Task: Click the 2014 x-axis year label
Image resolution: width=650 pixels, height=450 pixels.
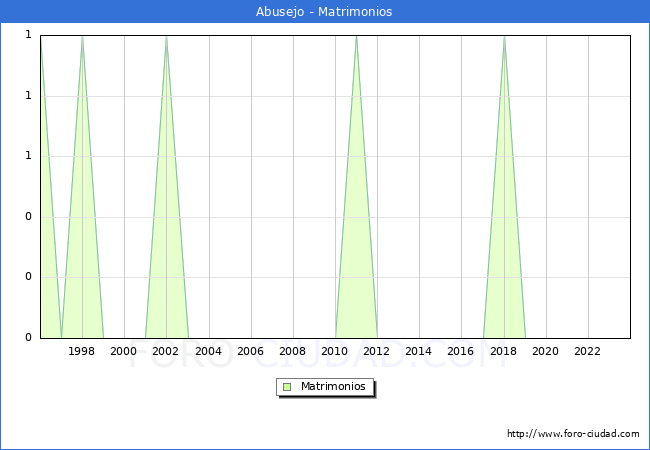Action: (x=419, y=351)
